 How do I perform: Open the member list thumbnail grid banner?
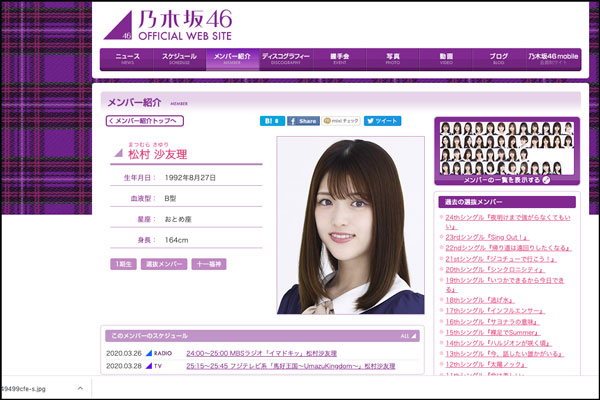506,151
